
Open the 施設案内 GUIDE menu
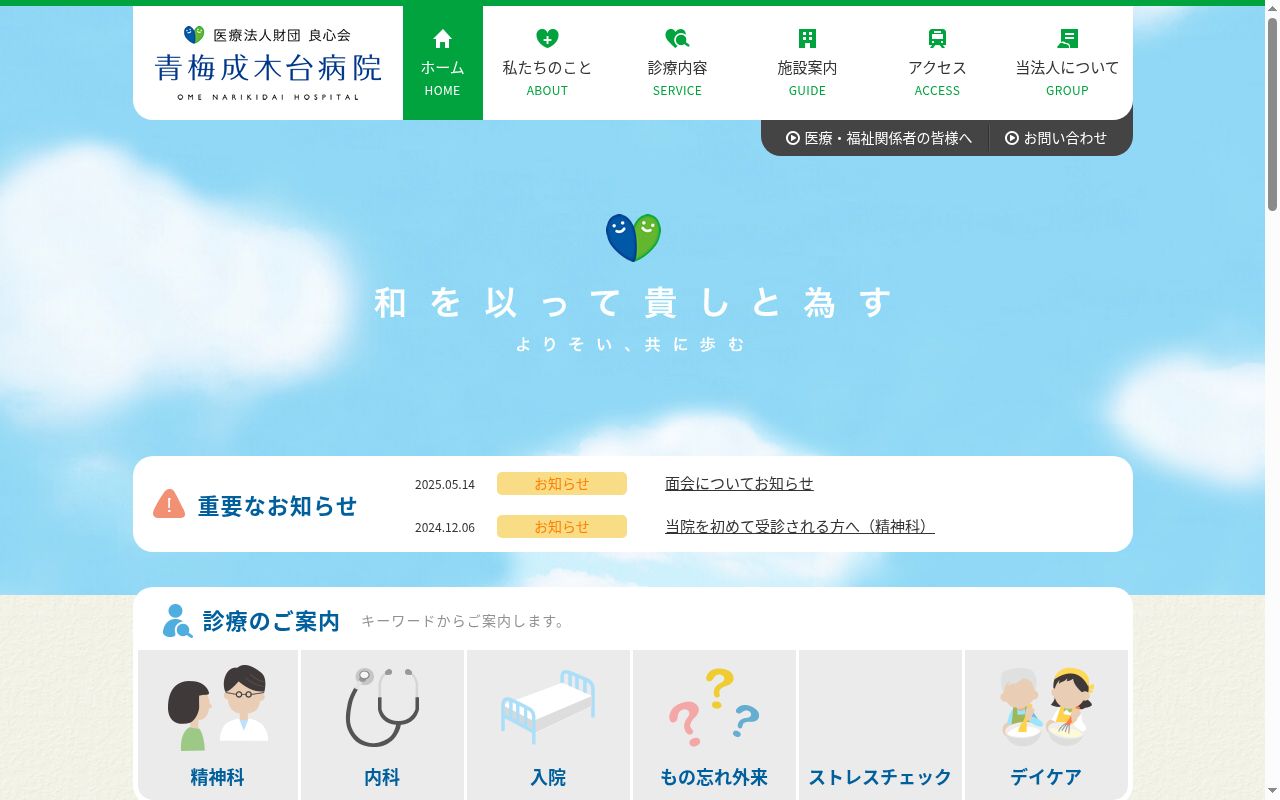(x=807, y=63)
